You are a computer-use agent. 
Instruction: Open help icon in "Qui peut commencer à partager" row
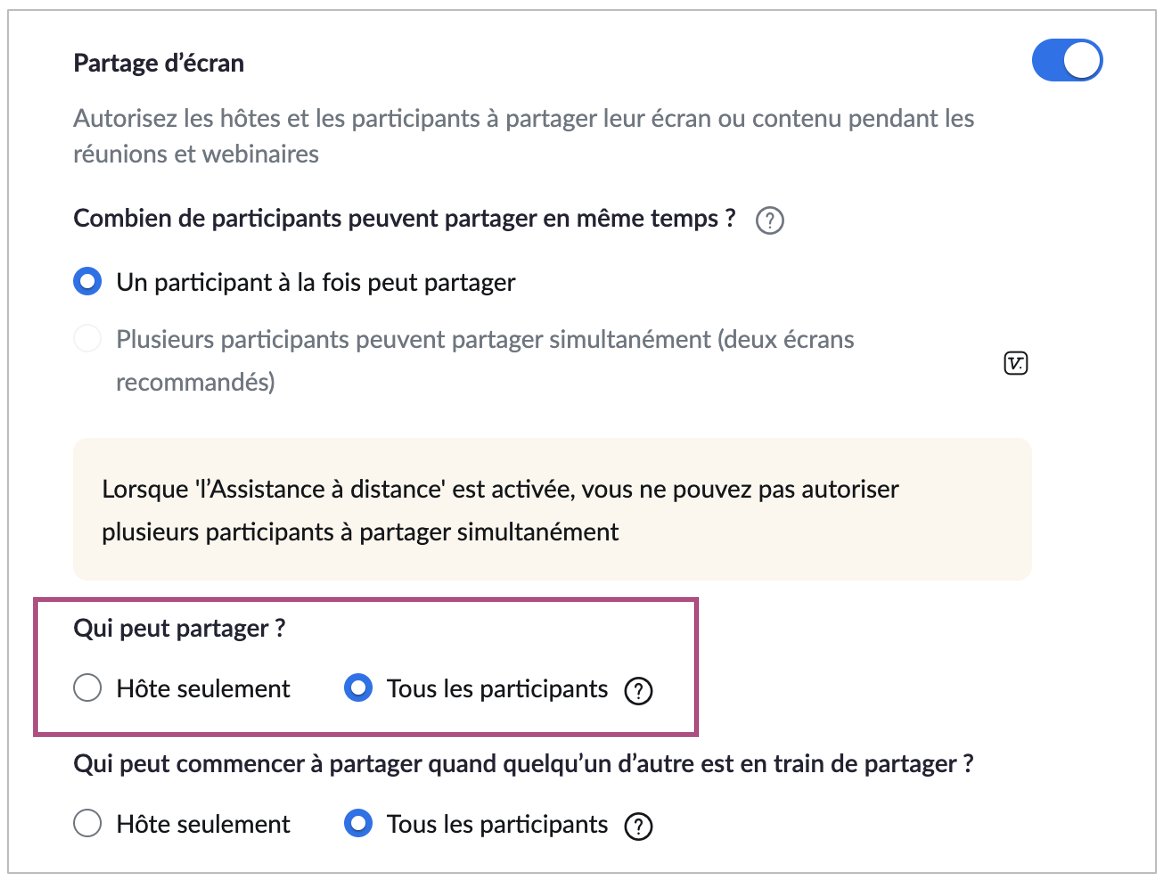pos(638,826)
